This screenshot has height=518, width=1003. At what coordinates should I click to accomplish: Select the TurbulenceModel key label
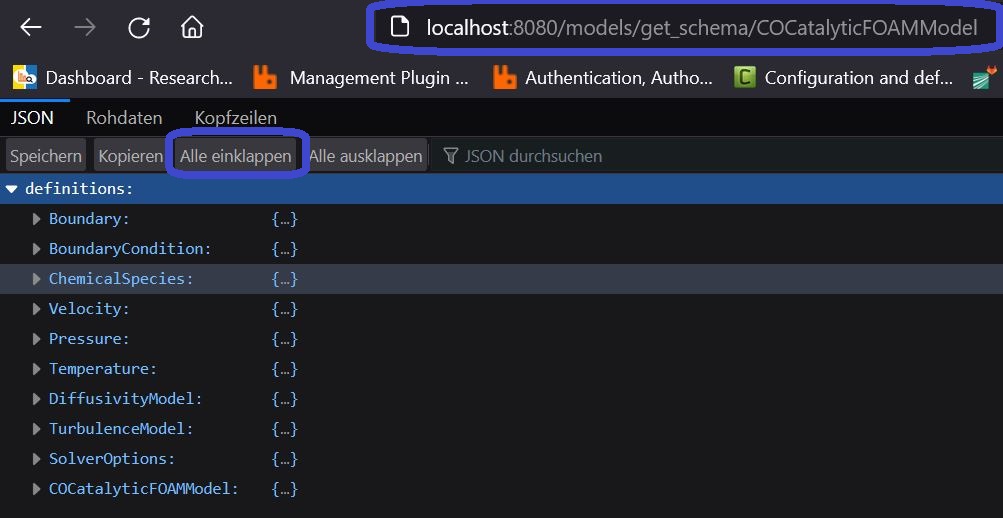click(x=121, y=429)
